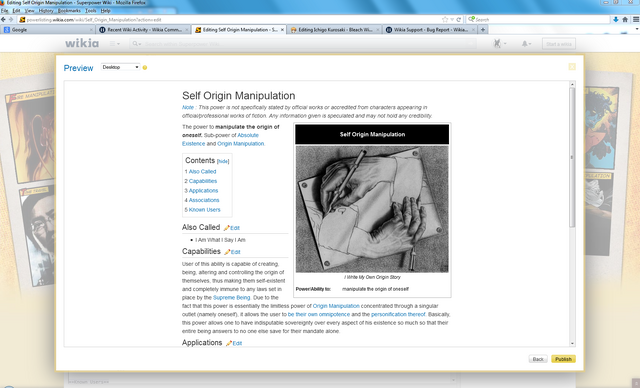The width and height of the screenshot is (640, 388).
Task: Click the preview pane scrollbar thumb
Action: click(x=572, y=157)
